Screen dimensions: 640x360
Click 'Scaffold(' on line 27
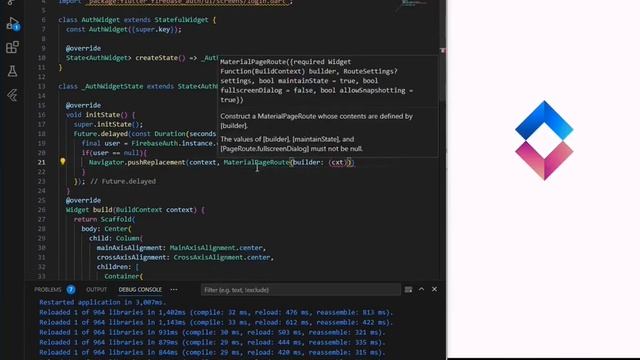(x=118, y=219)
